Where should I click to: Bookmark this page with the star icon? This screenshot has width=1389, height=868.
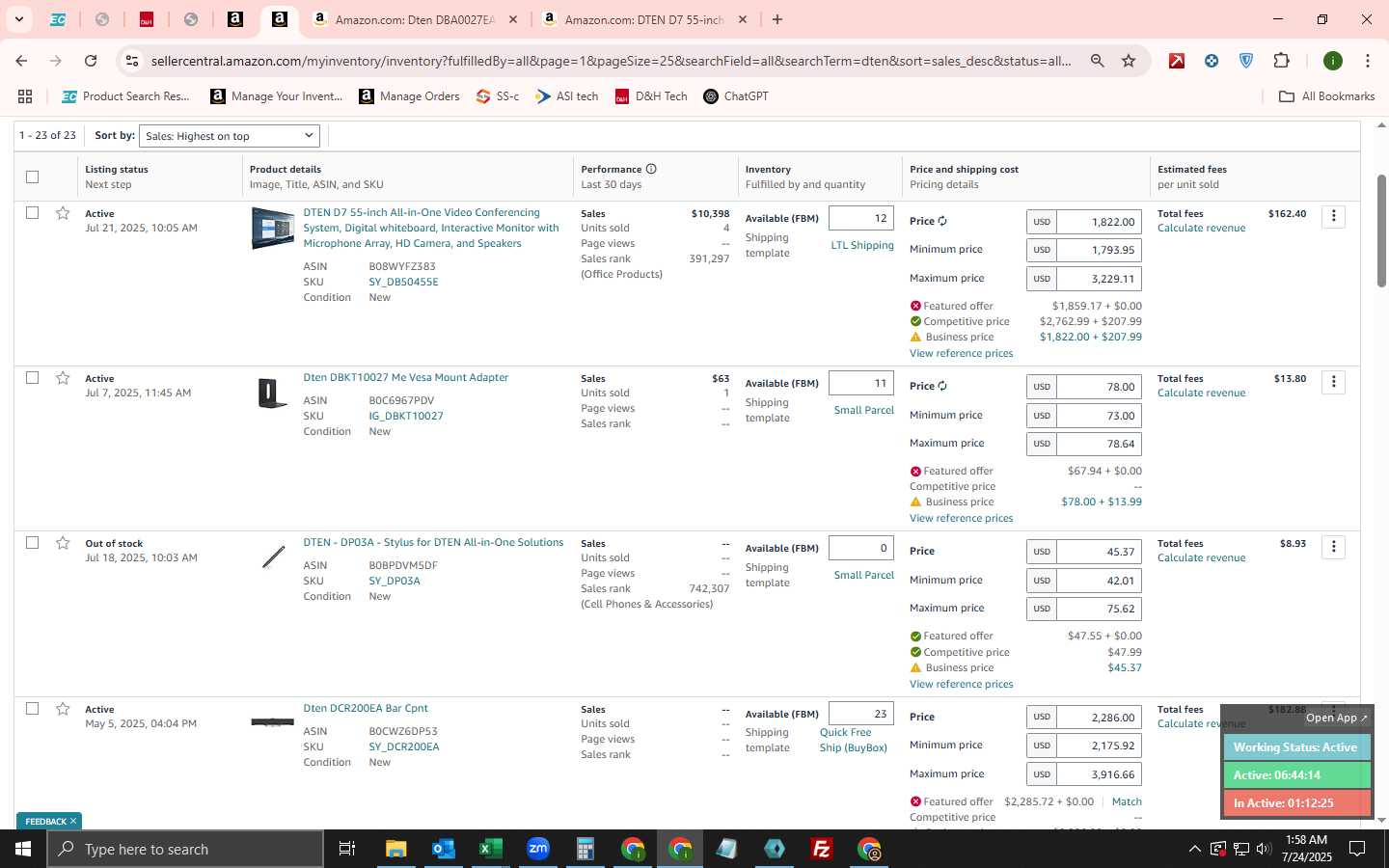point(1129,61)
